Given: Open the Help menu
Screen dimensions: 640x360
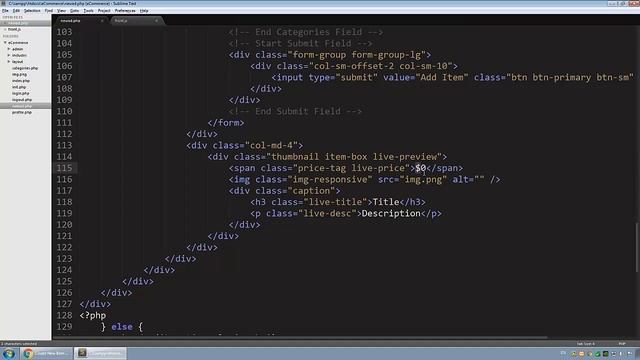Looking at the screenshot, I should [x=144, y=11].
